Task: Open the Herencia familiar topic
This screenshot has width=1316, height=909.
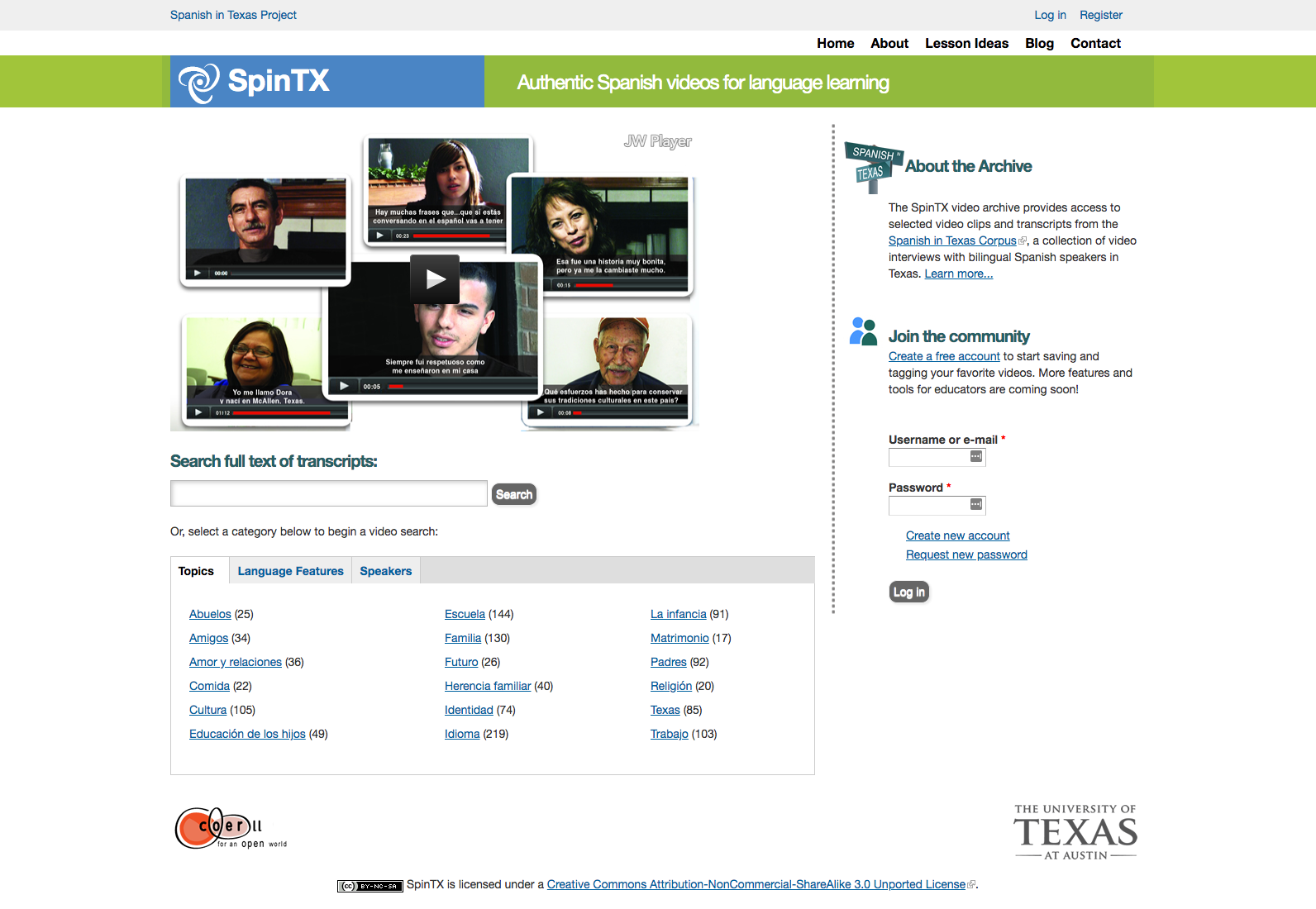Action: (x=488, y=686)
